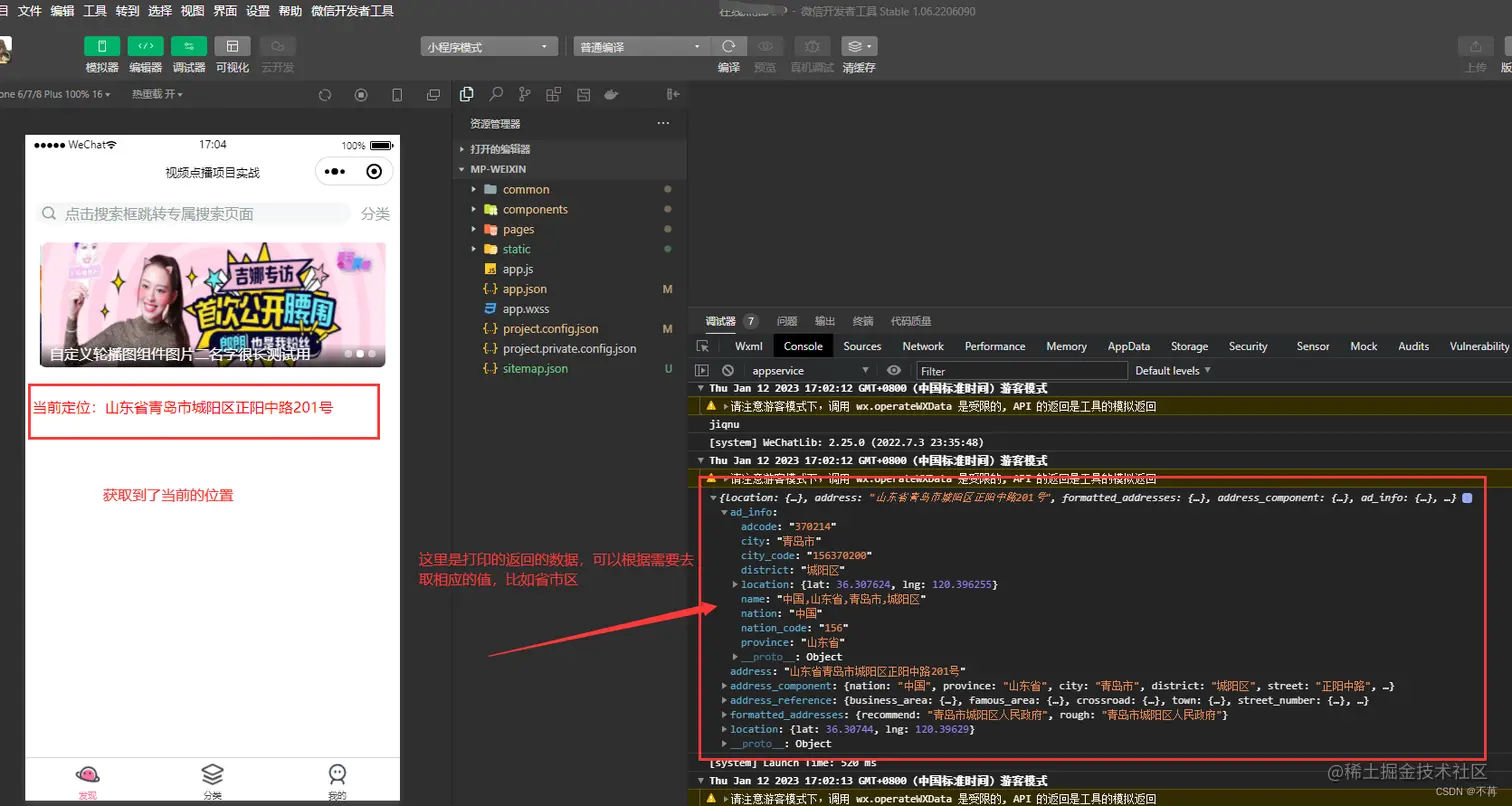Open the Default levels dropdown
This screenshot has height=806, width=1512.
pyautogui.click(x=1173, y=370)
